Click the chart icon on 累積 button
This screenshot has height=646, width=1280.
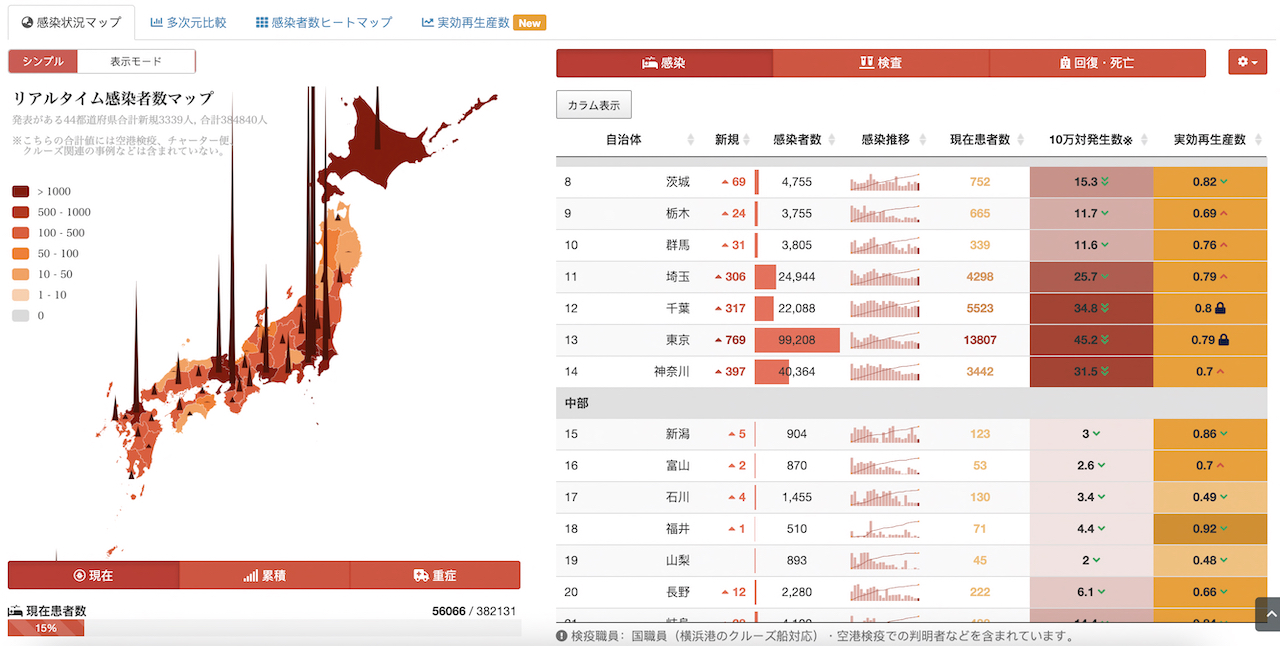(x=250, y=575)
